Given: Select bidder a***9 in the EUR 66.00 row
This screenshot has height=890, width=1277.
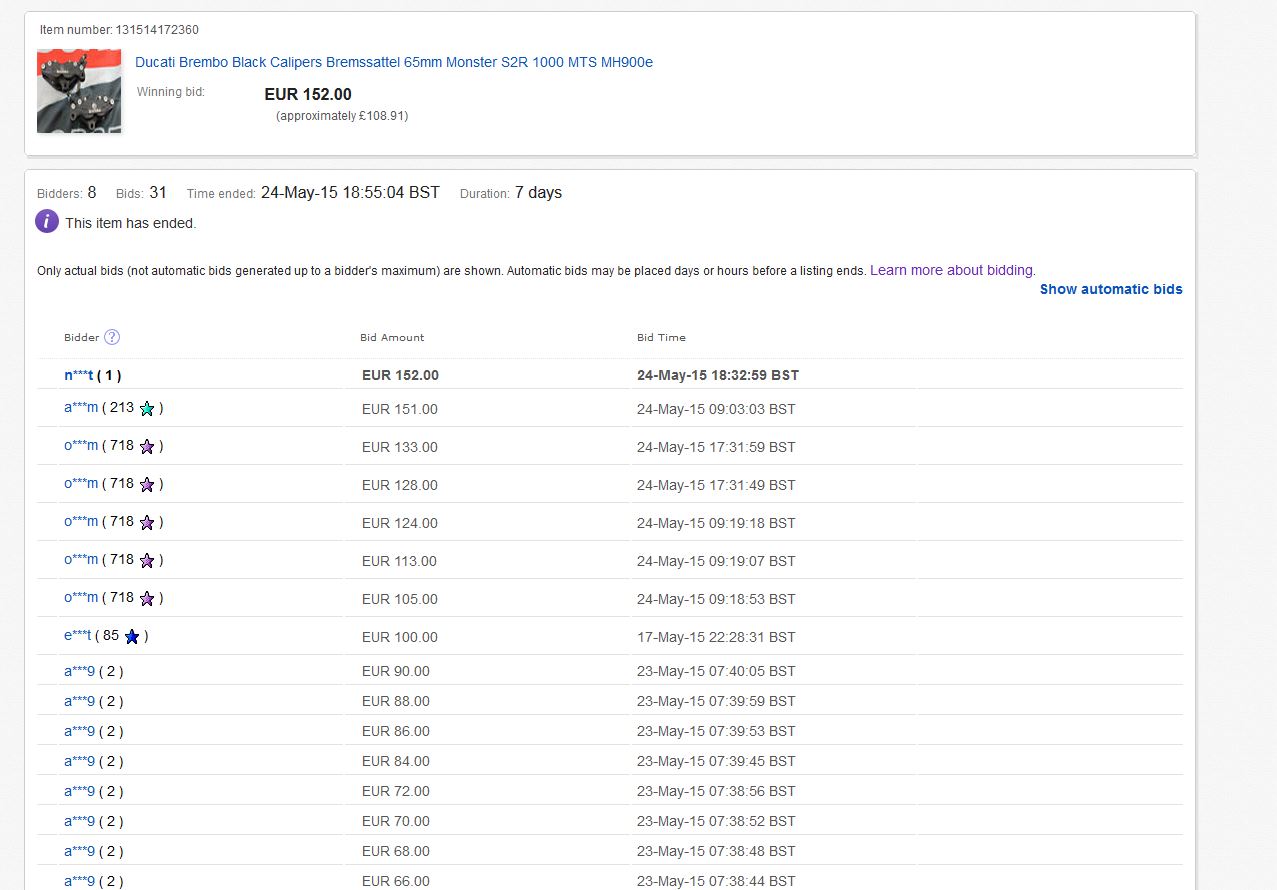Looking at the screenshot, I should point(79,881).
